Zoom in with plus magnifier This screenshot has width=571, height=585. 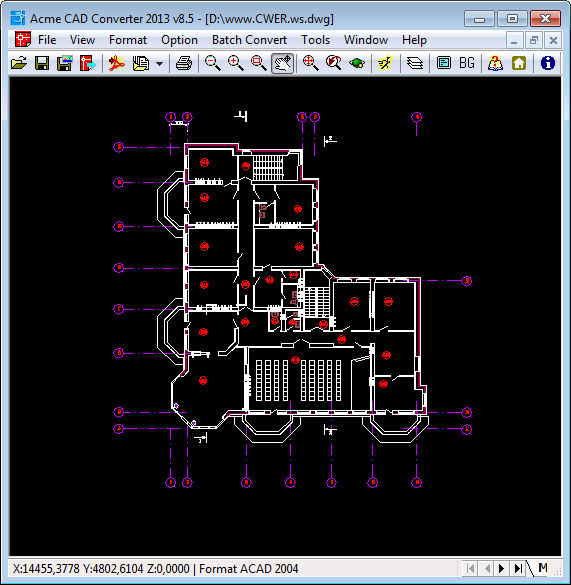point(235,63)
